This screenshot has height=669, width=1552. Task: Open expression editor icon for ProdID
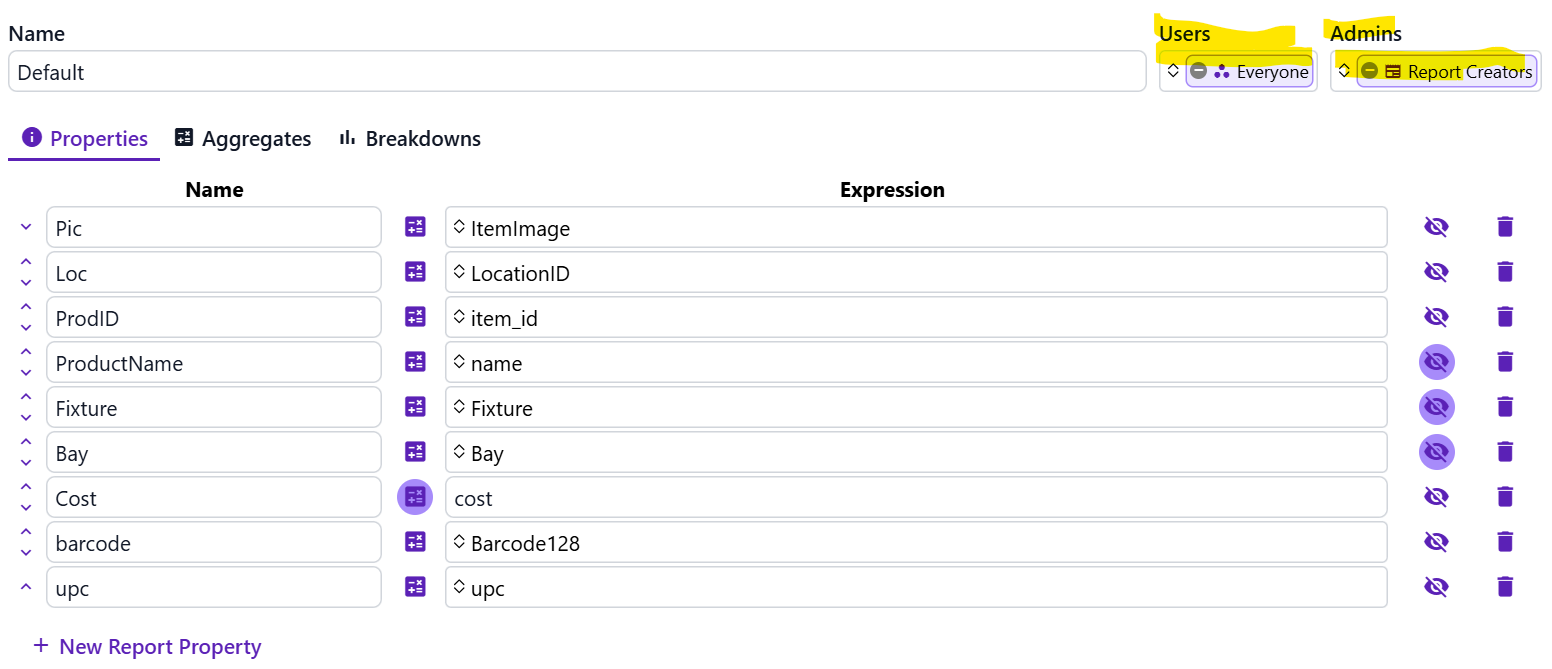coord(415,317)
